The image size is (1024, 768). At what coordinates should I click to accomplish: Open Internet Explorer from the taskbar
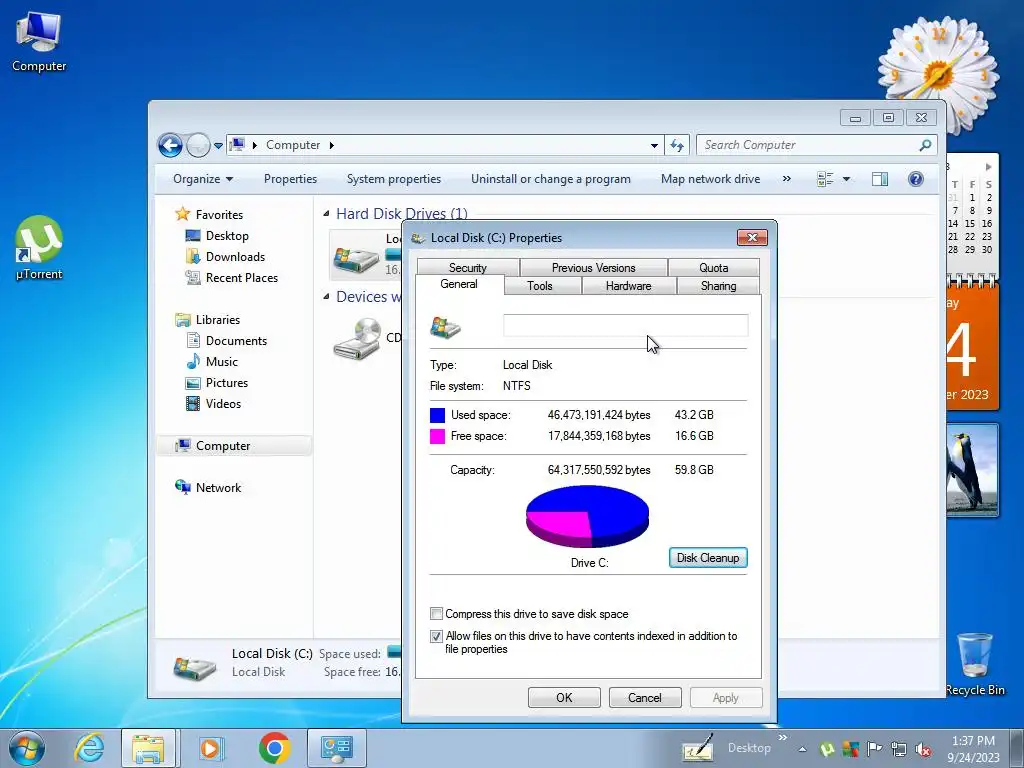pos(89,748)
